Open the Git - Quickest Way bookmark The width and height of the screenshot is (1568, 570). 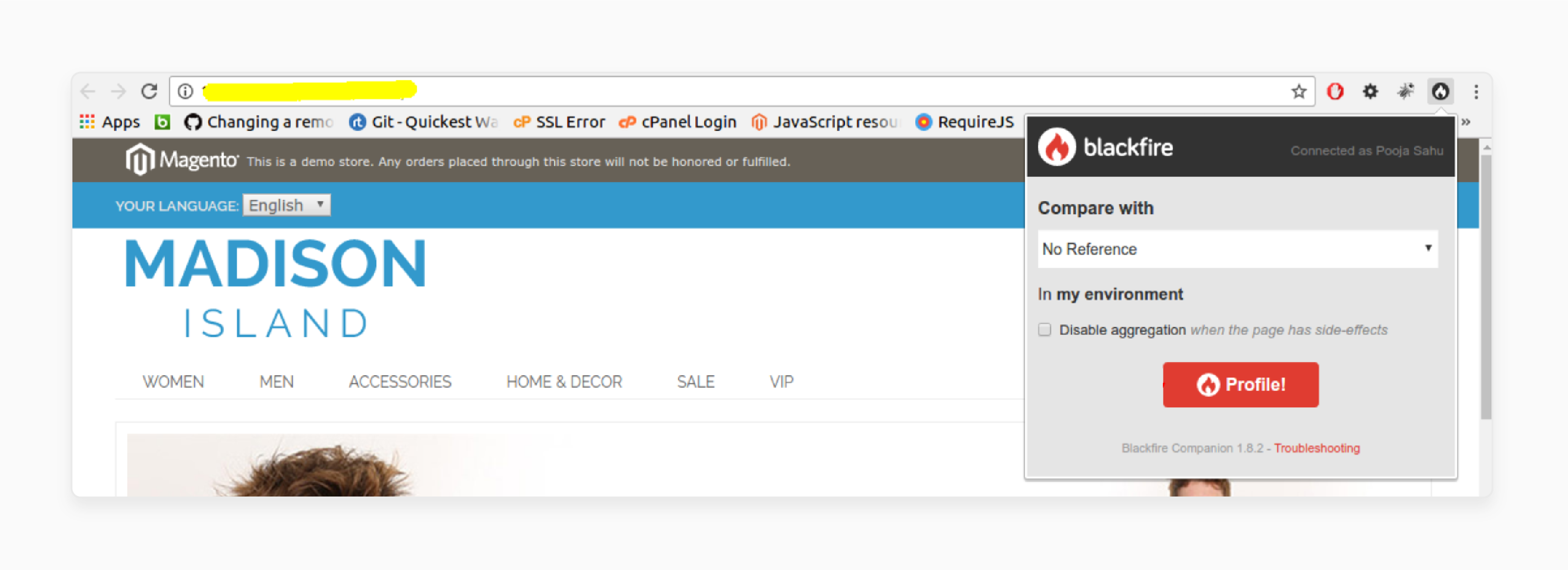pos(423,122)
